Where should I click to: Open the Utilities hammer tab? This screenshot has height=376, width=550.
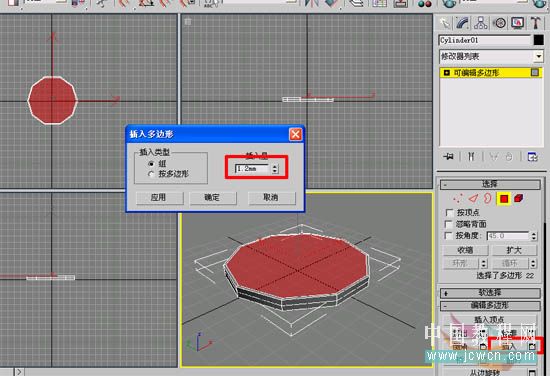pyautogui.click(x=536, y=23)
